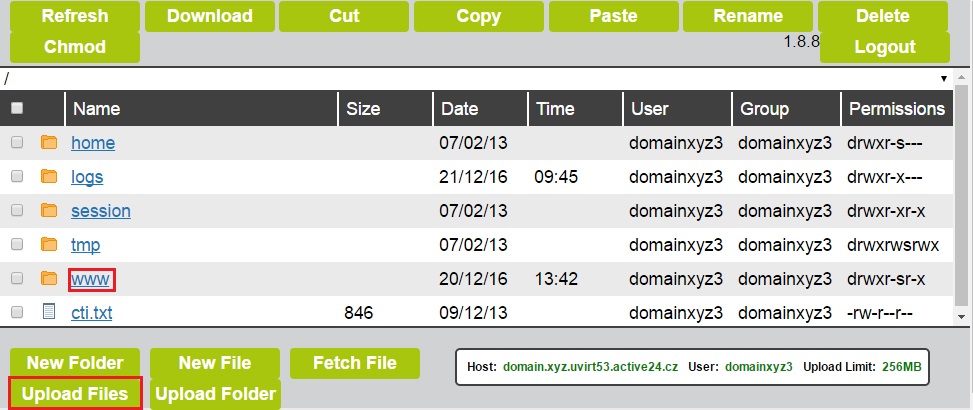
Task: Click the Logout button
Action: click(x=885, y=47)
